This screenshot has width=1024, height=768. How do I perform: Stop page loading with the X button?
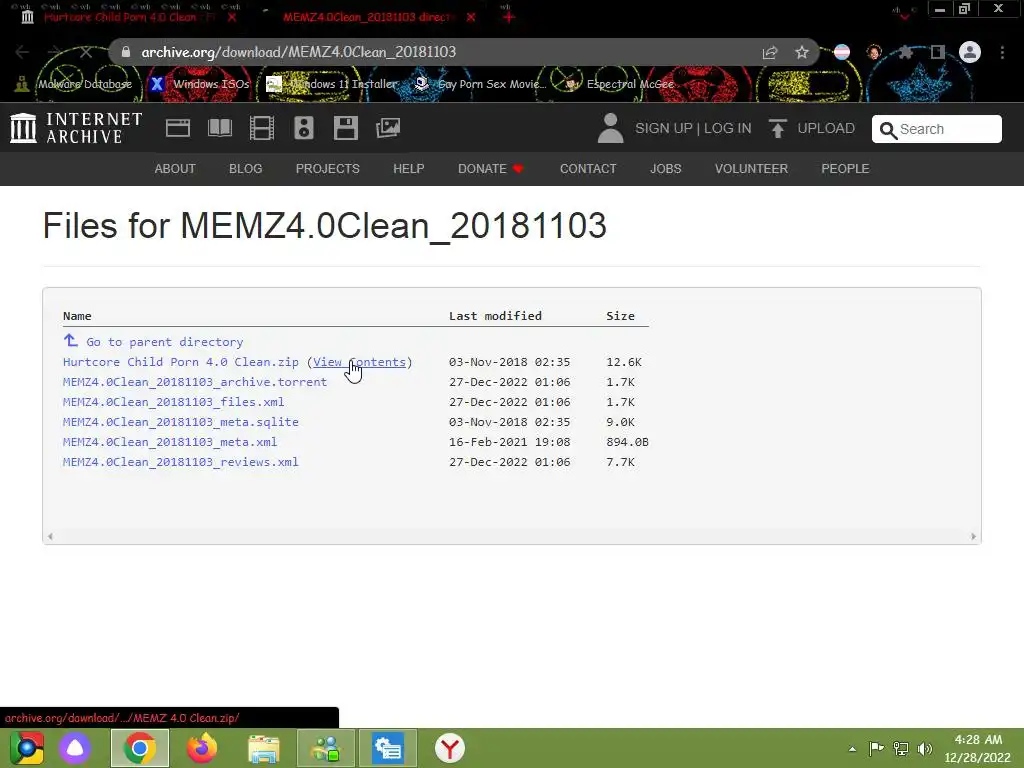coord(86,52)
